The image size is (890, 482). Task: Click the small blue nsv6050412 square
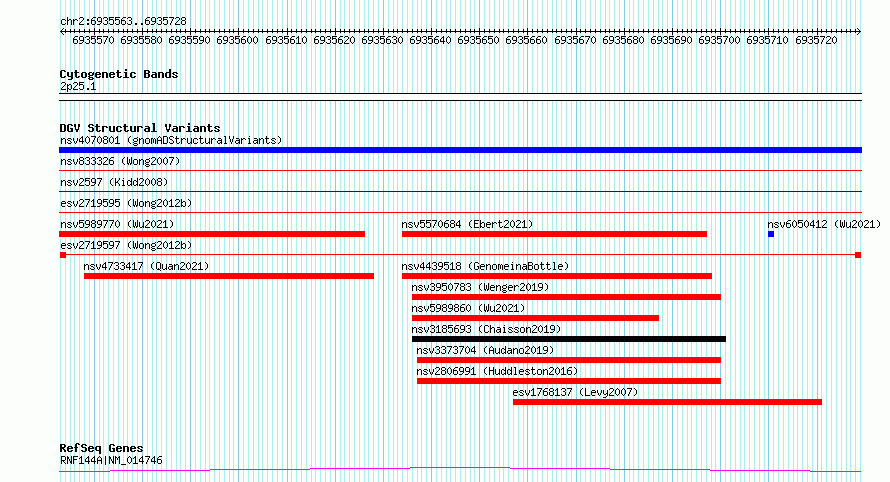771,234
